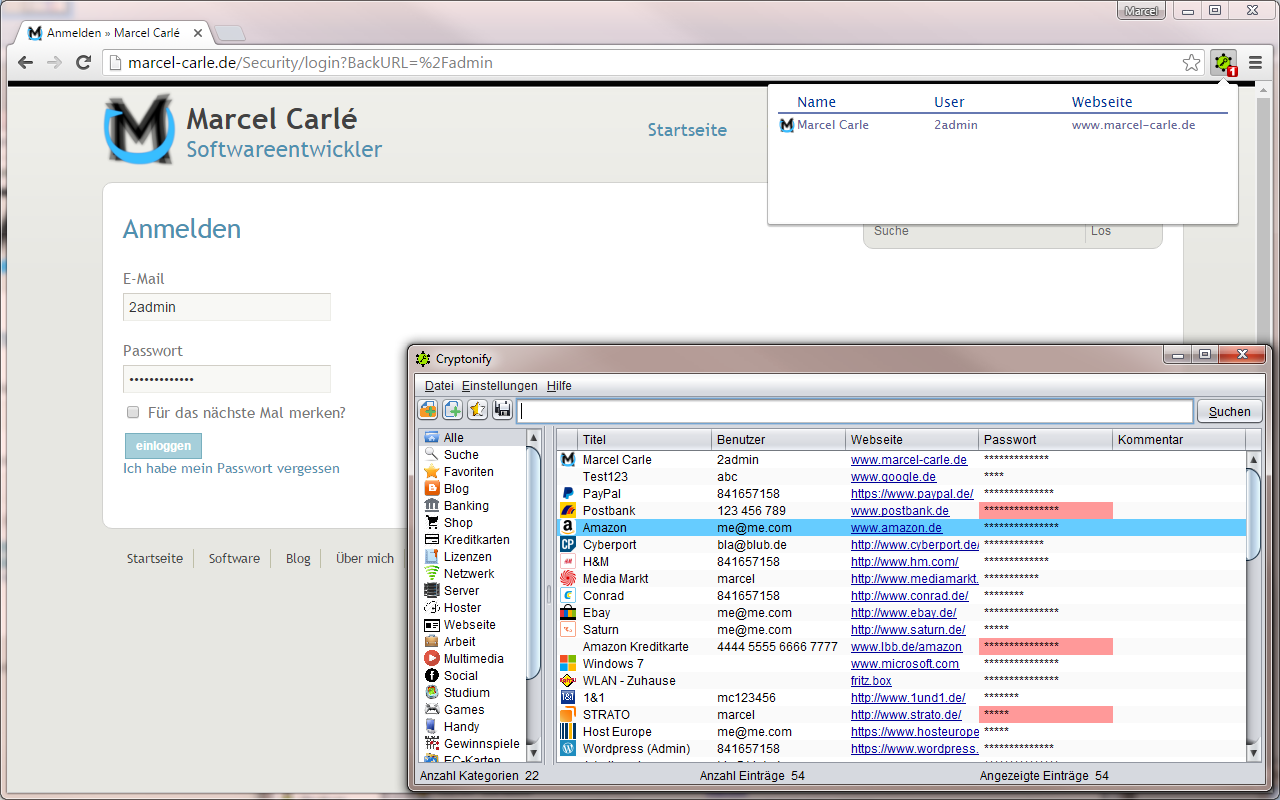Click the Banking category's bank icon
The width and height of the screenshot is (1280, 800).
pyautogui.click(x=432, y=506)
